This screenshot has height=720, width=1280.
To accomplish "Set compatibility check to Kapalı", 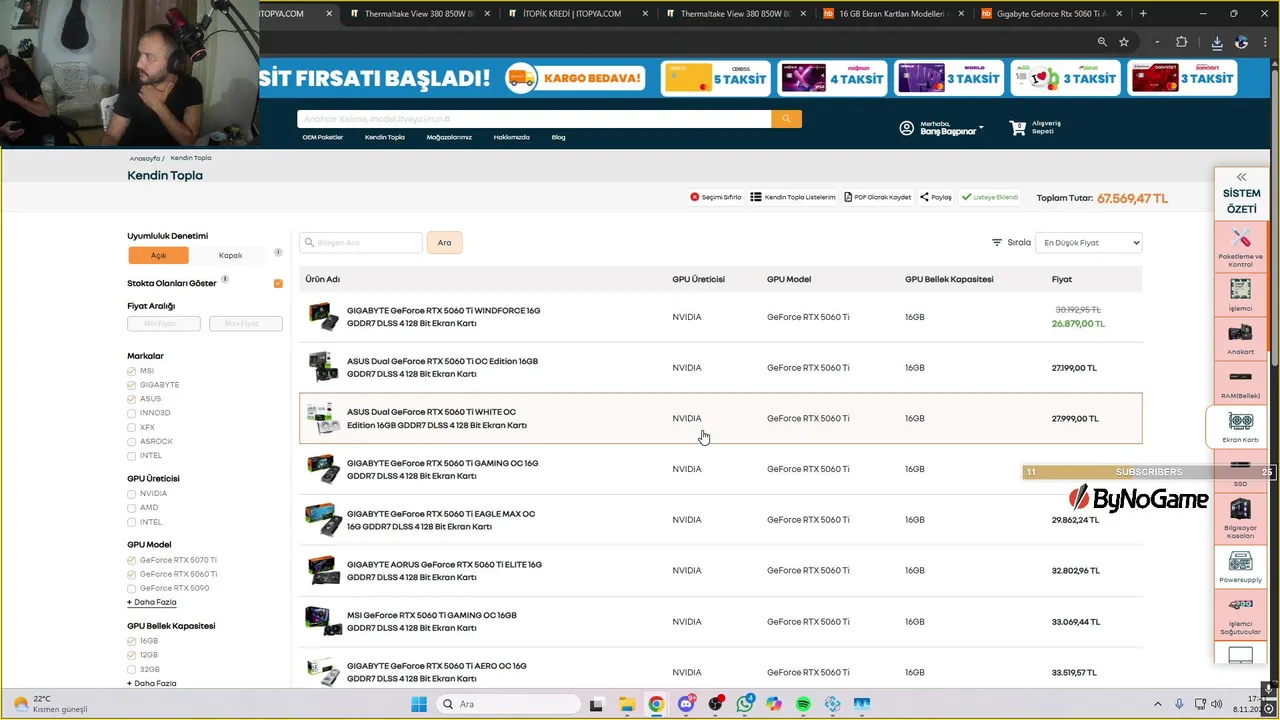I will 230,255.
